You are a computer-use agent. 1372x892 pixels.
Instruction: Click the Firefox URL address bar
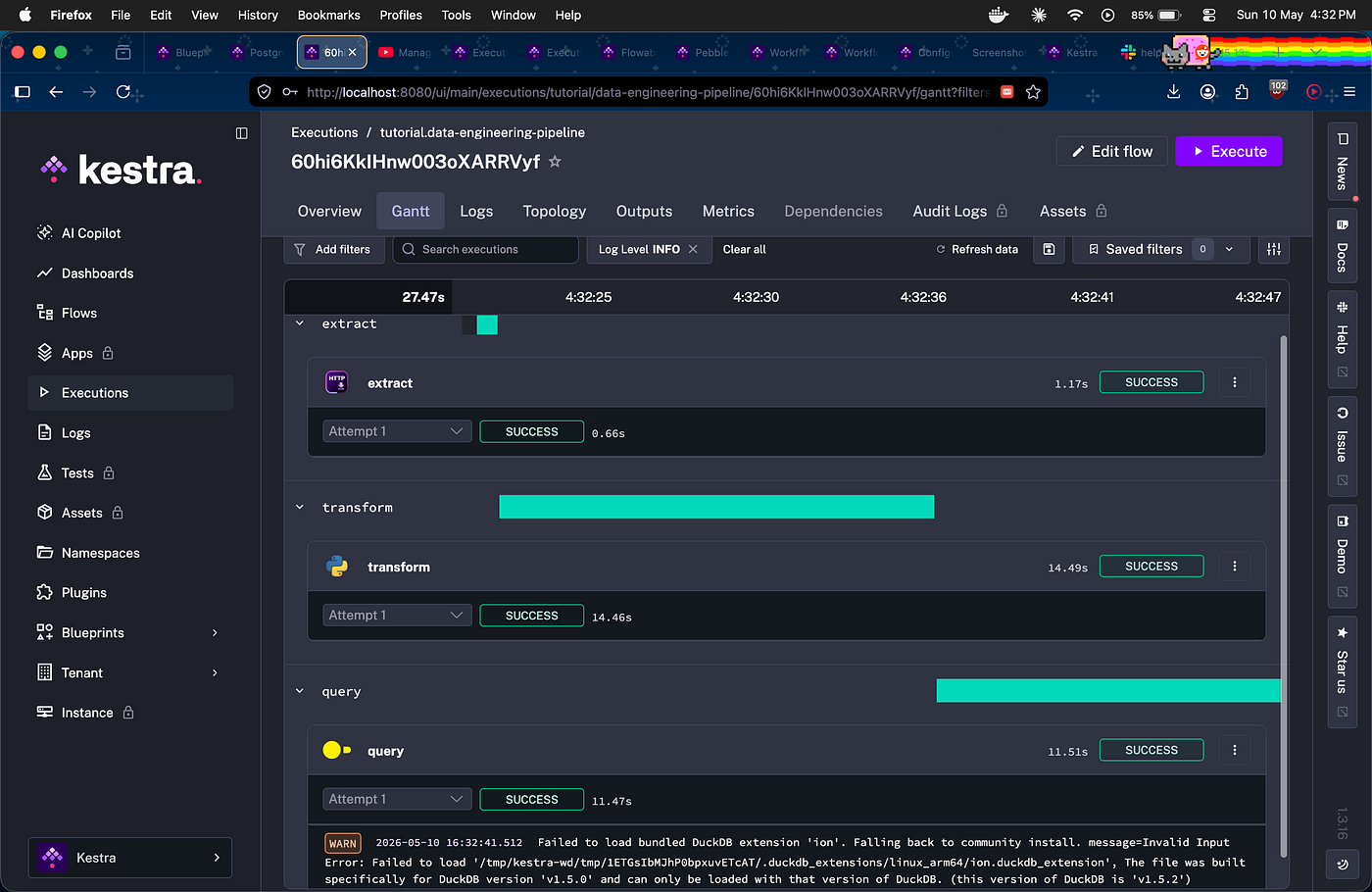point(647,92)
